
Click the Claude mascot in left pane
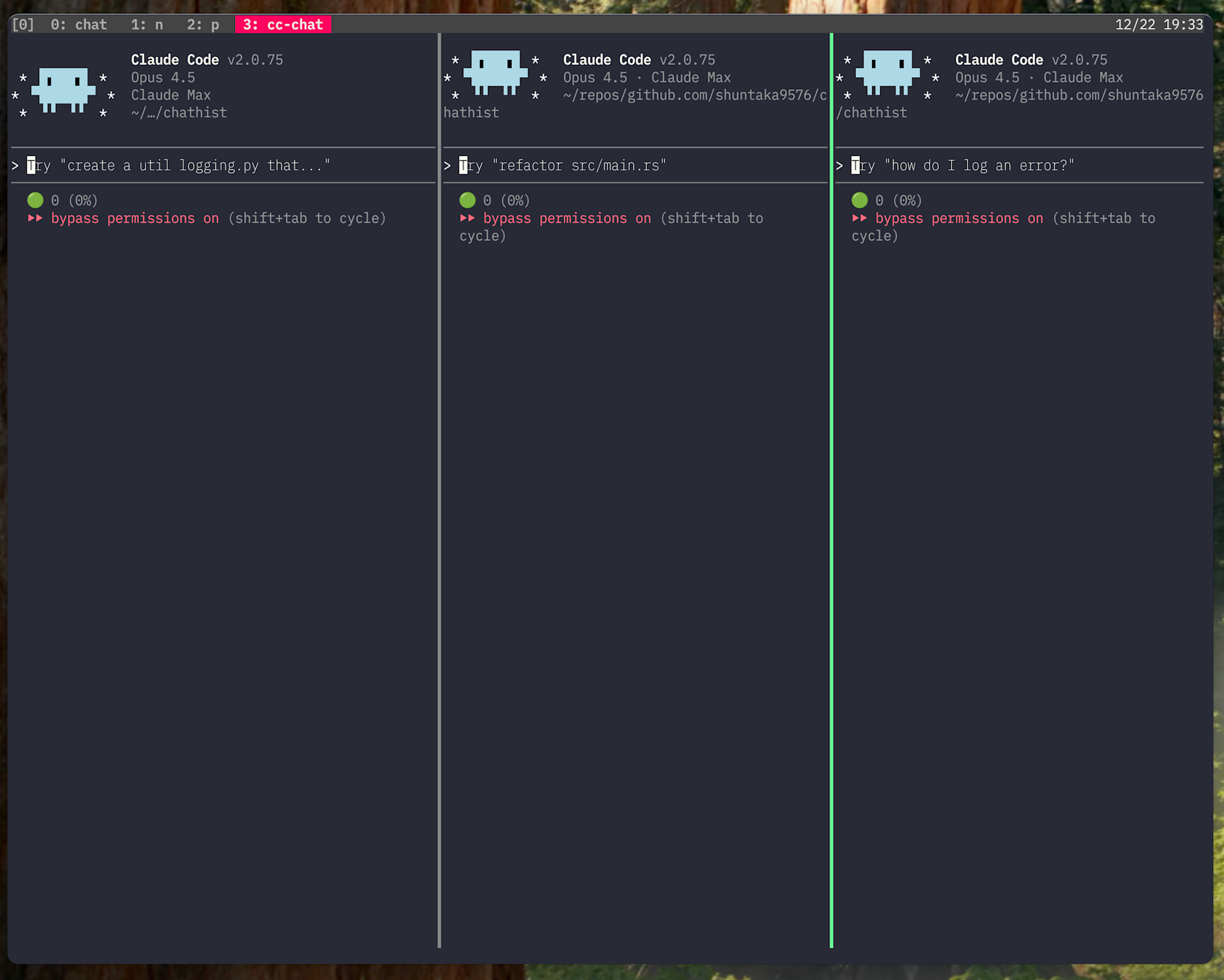63,90
